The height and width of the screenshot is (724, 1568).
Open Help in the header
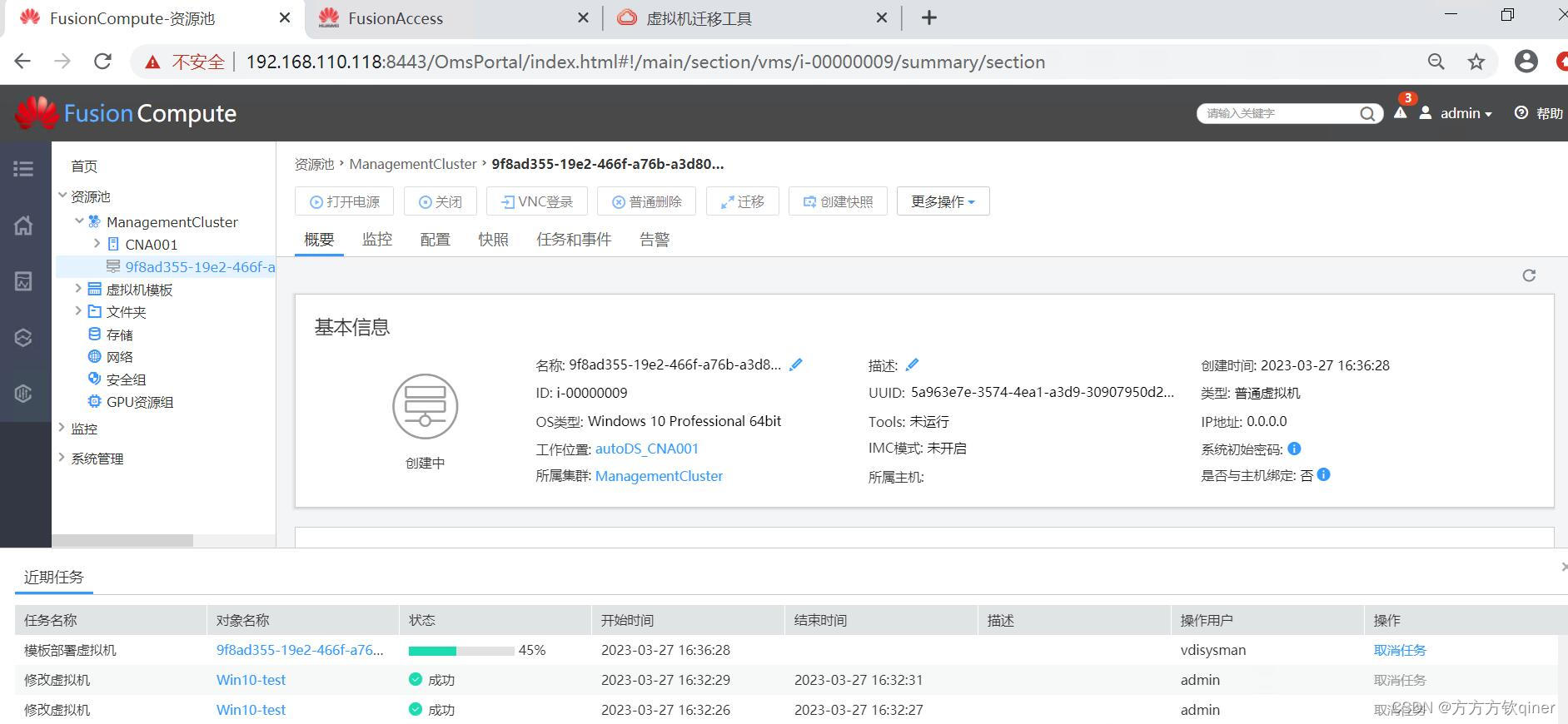coord(1538,113)
